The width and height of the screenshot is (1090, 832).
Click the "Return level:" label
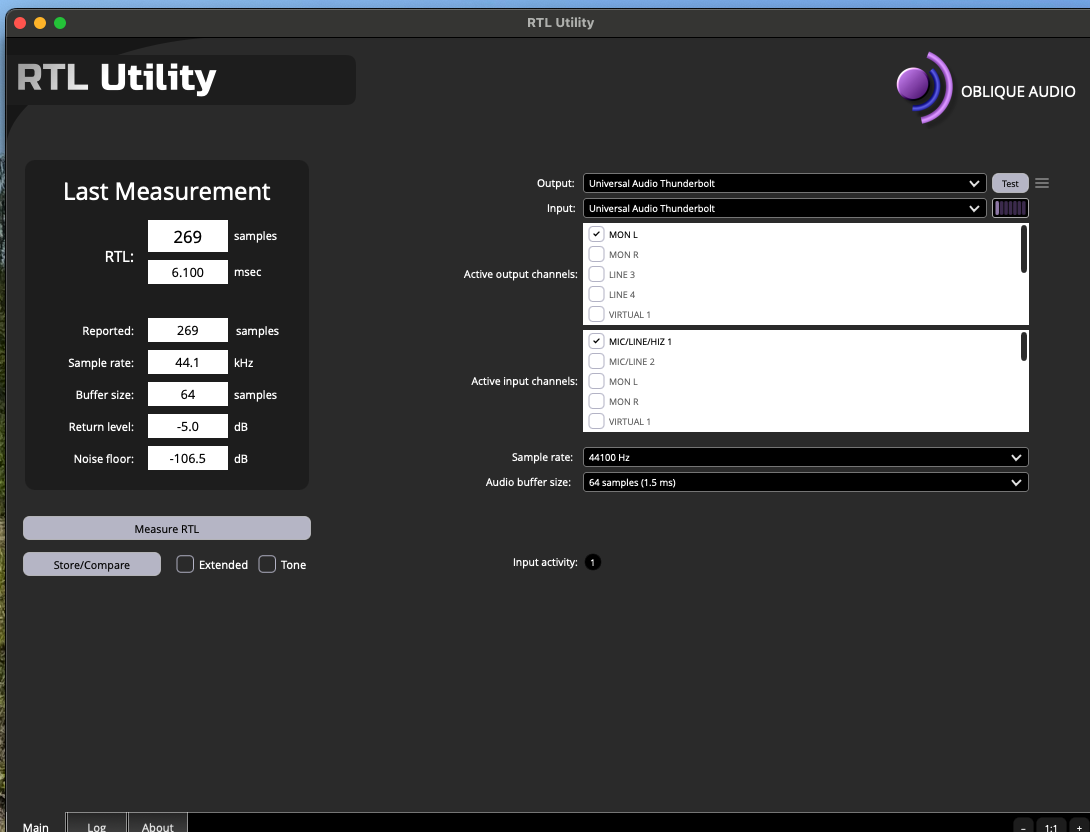click(101, 427)
